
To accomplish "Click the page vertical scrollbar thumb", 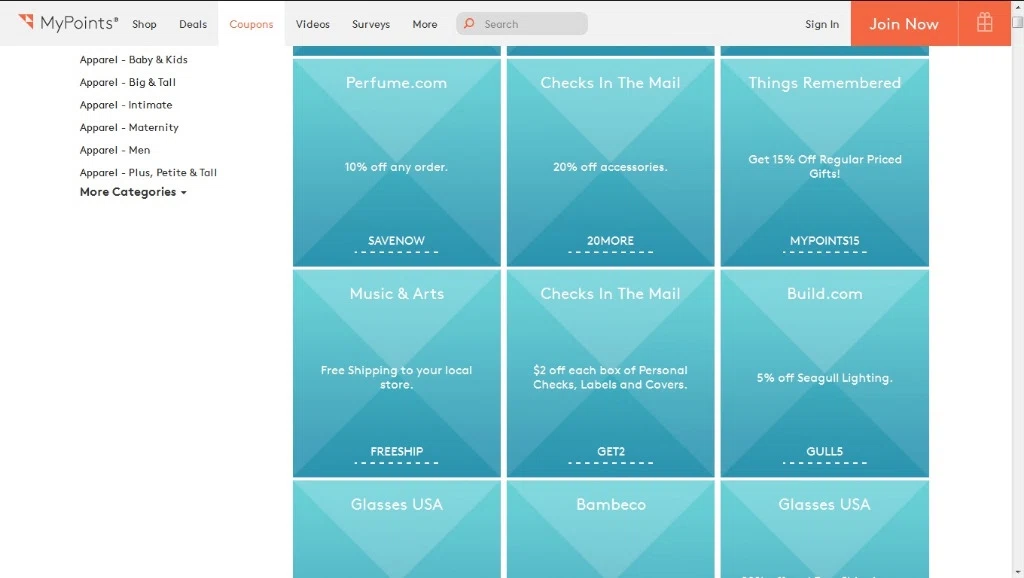I will 1017,22.
